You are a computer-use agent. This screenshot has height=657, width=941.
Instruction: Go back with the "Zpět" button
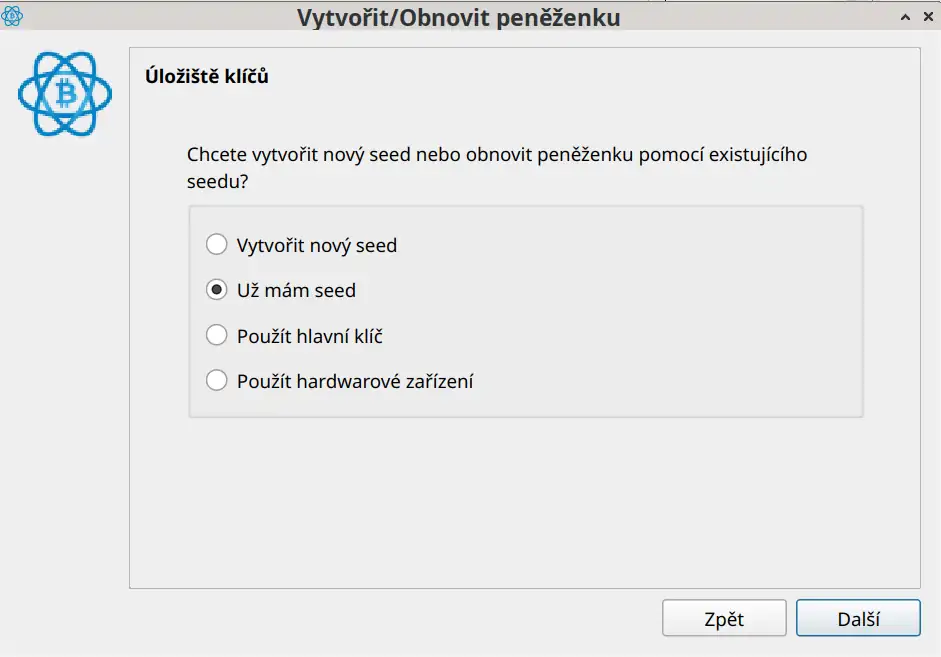point(723,618)
